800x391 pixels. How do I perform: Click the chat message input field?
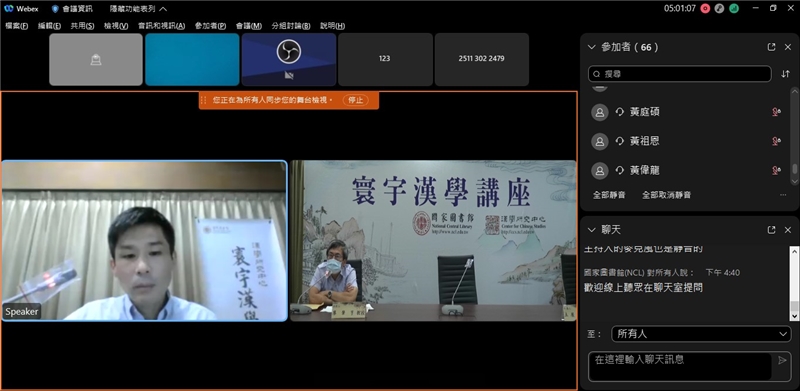[680, 366]
